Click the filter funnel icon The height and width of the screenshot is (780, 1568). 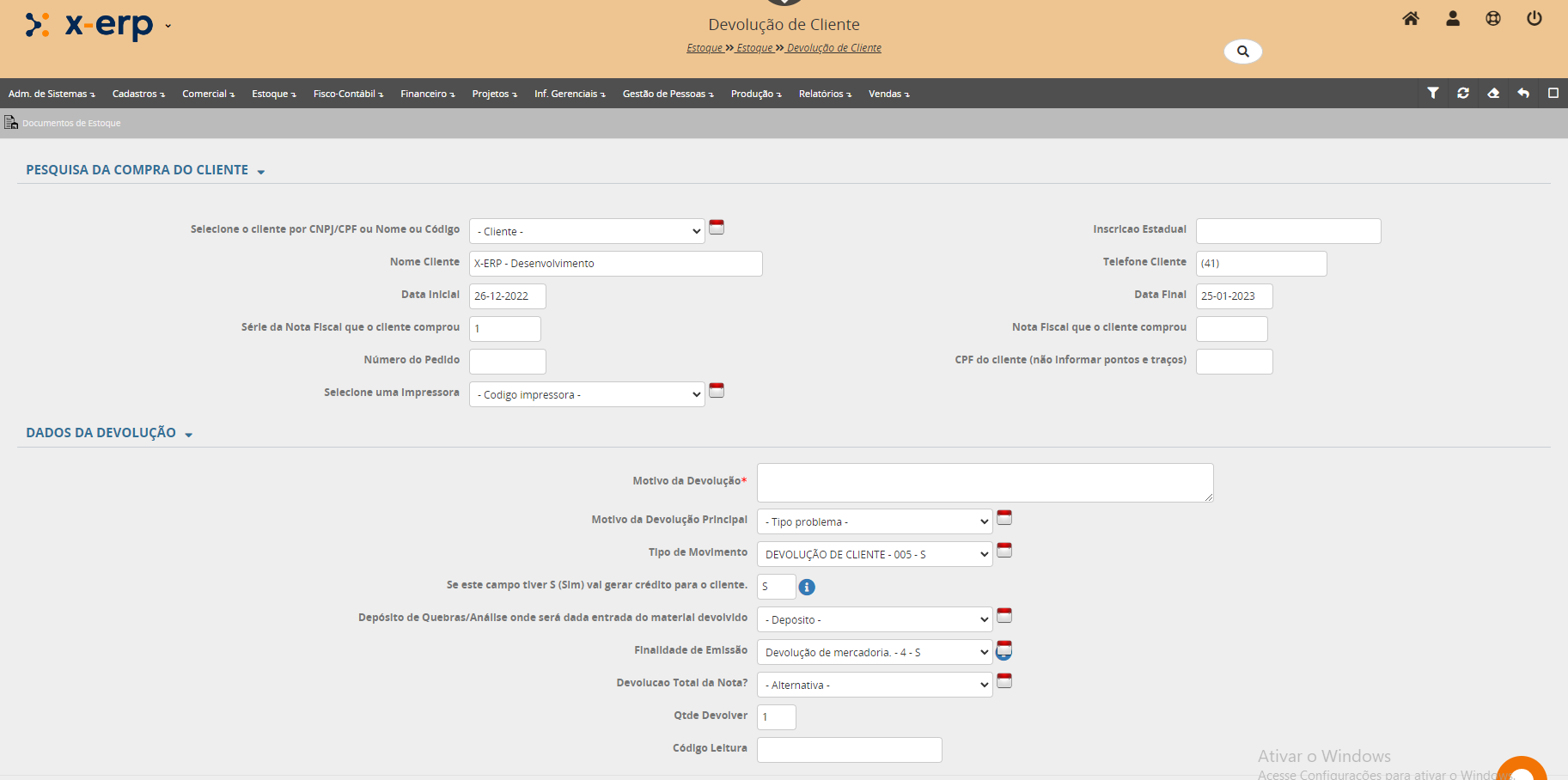click(1433, 93)
